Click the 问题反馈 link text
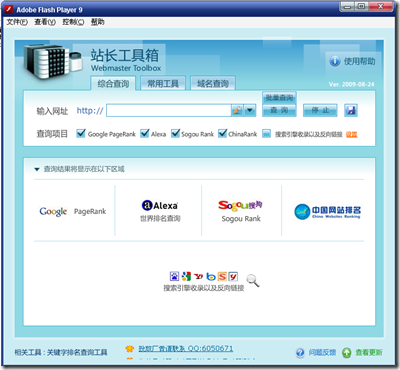400x370 pixels. (322, 352)
